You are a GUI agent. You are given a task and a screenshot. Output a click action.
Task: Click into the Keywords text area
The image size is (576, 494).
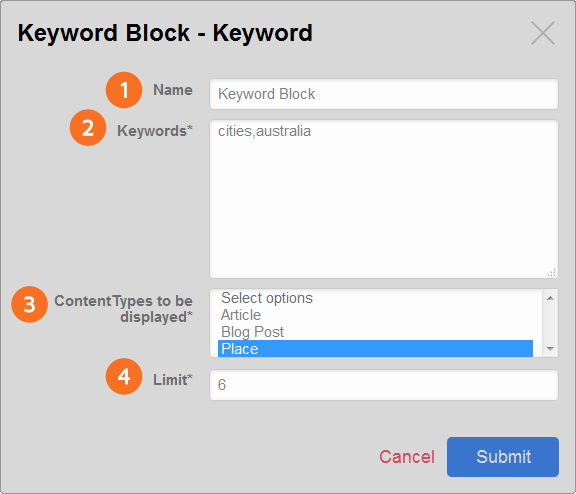coord(384,199)
